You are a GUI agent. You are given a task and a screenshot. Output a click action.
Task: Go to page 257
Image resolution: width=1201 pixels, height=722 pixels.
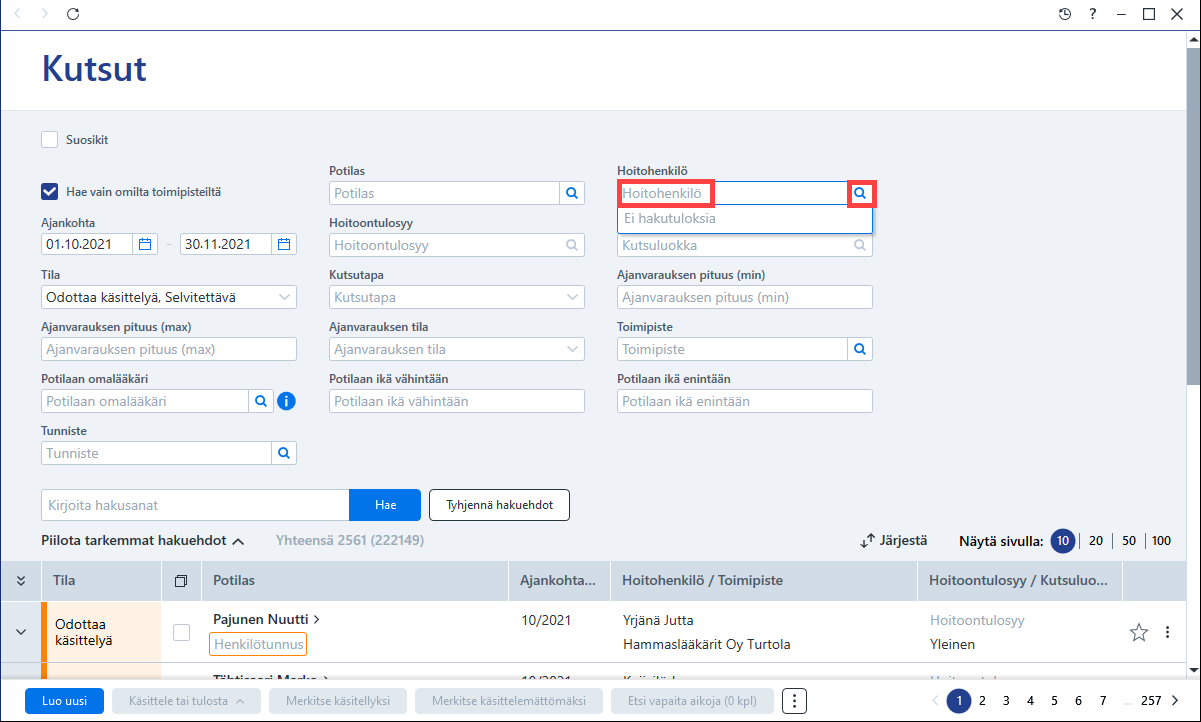pyautogui.click(x=1152, y=701)
